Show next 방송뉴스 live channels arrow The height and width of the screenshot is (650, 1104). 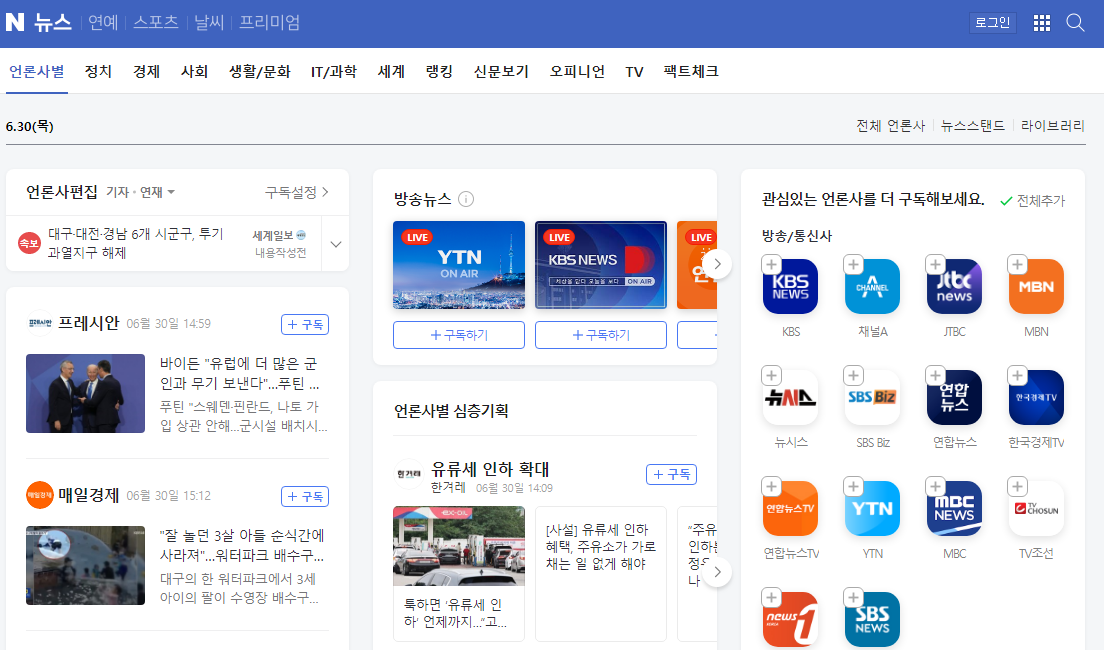click(x=717, y=264)
